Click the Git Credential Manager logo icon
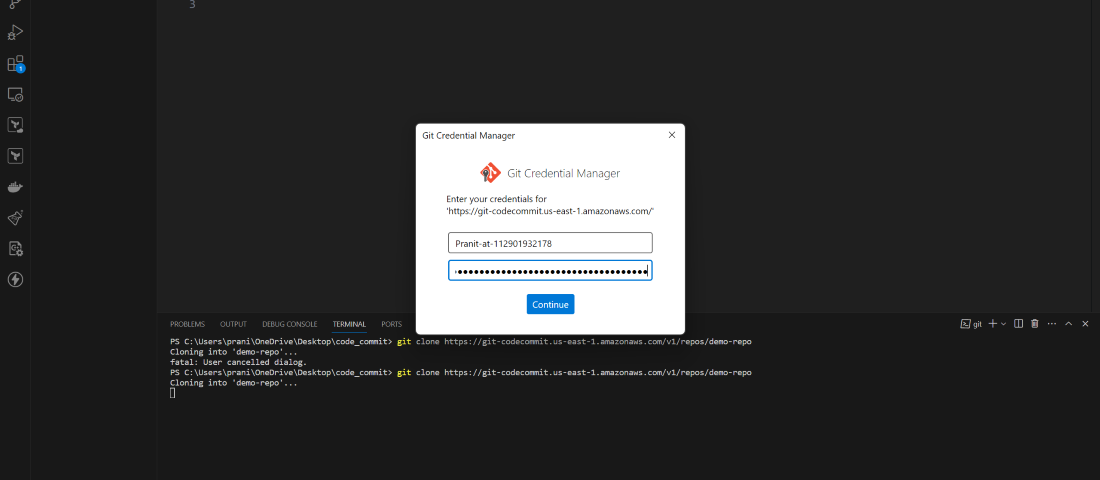This screenshot has width=1100, height=480. 490,173
